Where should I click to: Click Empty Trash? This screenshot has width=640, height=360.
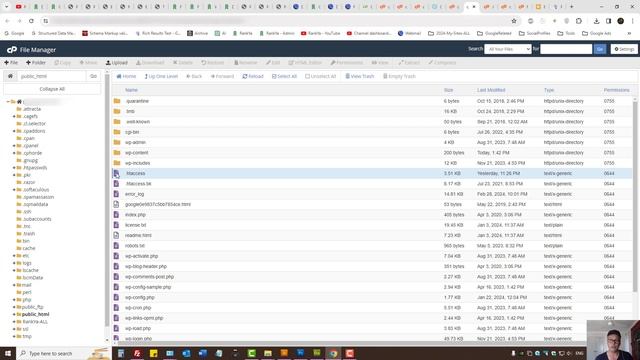[399, 76]
